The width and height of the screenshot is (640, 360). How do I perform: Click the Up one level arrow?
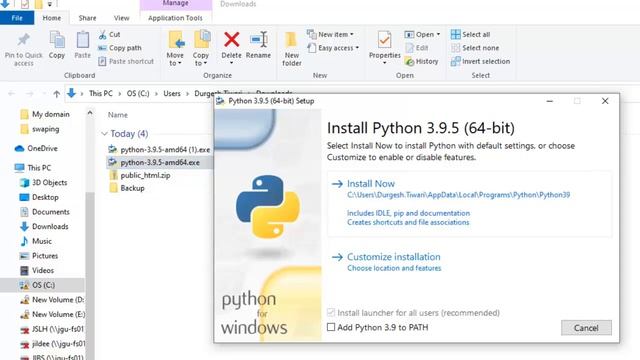pyautogui.click(x=56, y=93)
